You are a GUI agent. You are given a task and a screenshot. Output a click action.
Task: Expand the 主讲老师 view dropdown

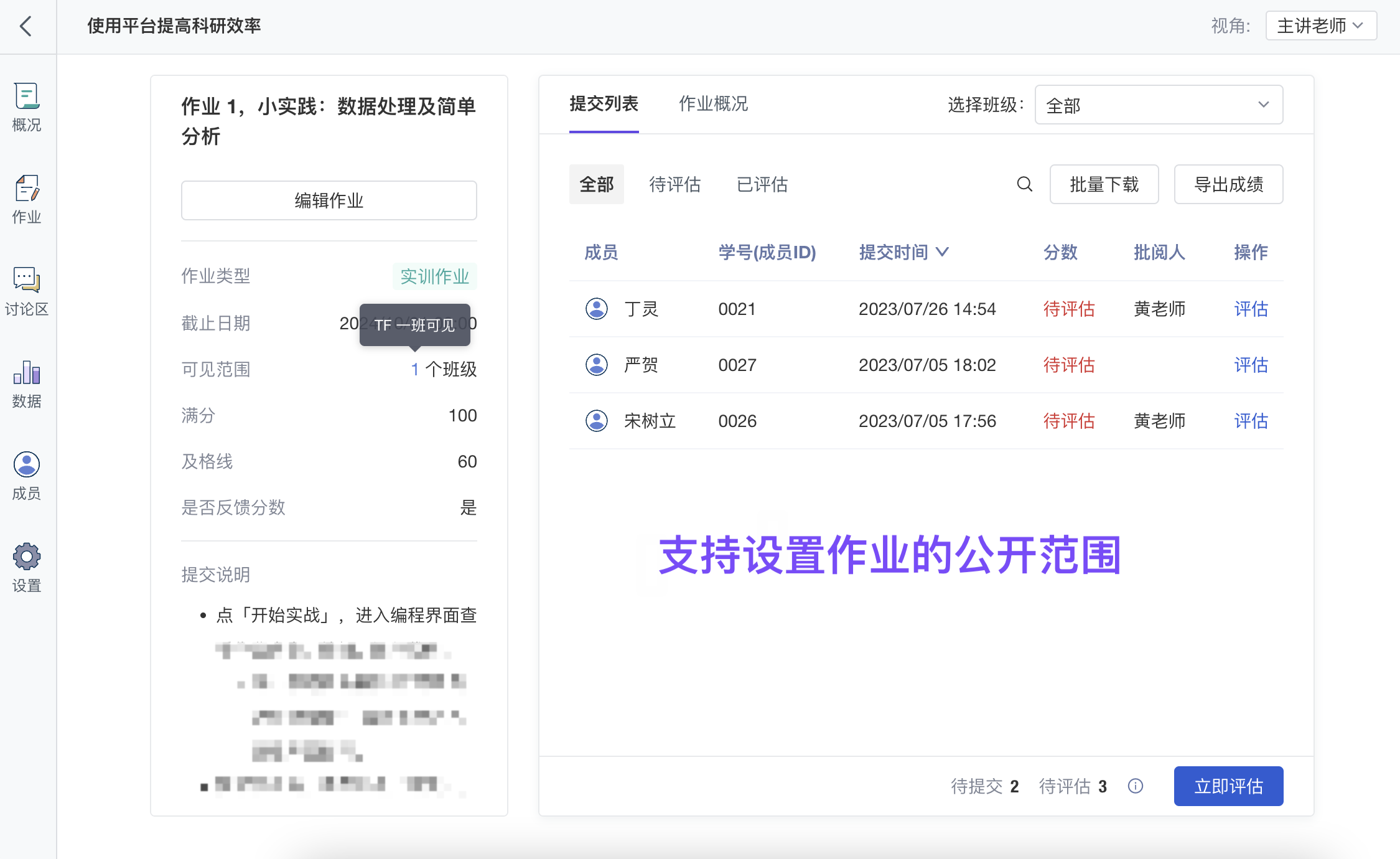click(1320, 26)
